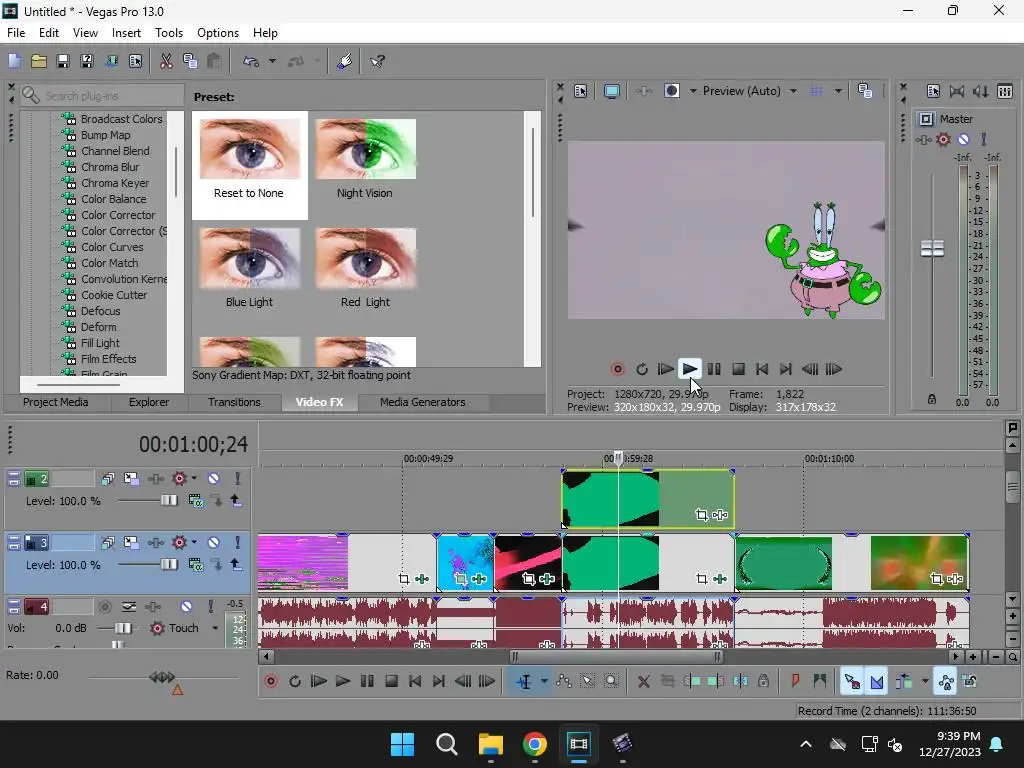Click Stop in the preview transport
The width and height of the screenshot is (1024, 768).
tap(738, 369)
